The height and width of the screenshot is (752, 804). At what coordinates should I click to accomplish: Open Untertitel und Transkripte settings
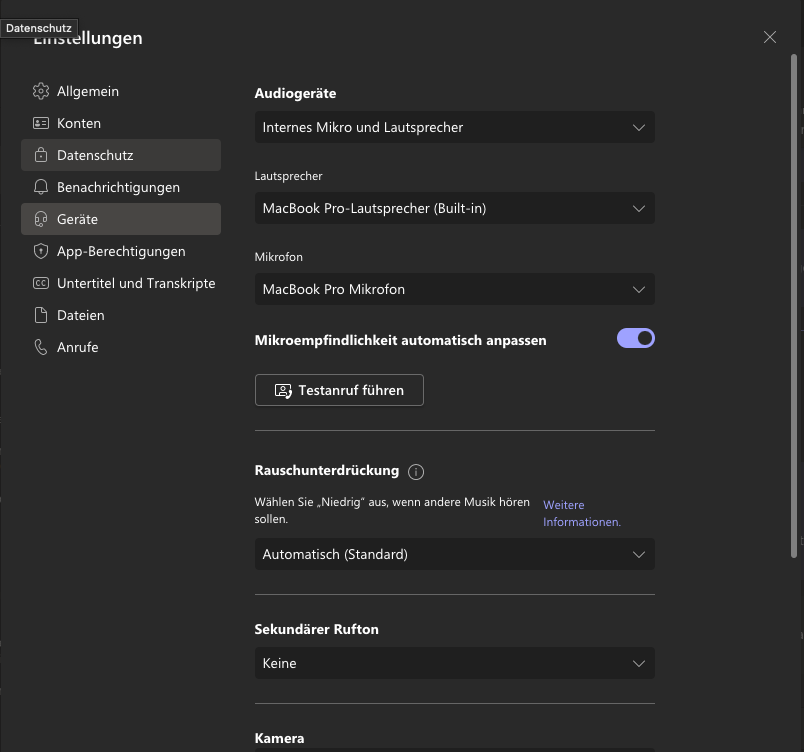[x=136, y=283]
